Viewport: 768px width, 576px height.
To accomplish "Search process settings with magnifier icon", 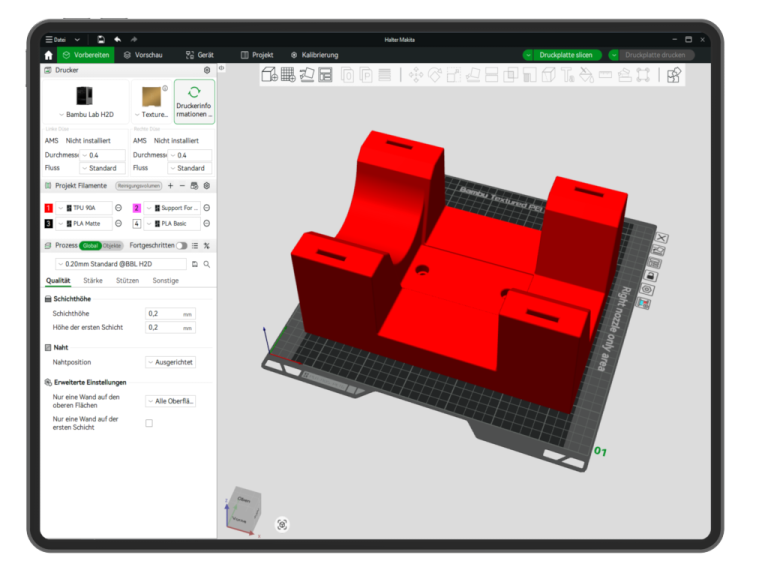I will tap(207, 264).
